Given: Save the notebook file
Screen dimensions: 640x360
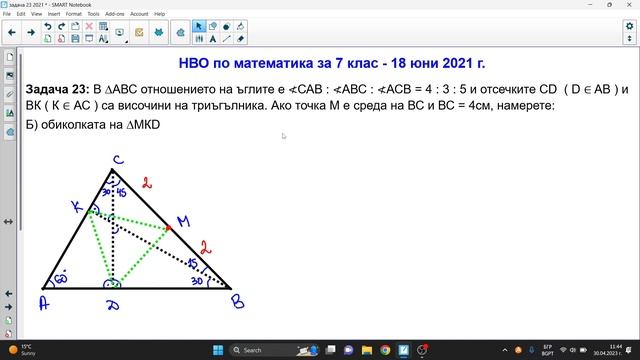Looking at the screenshot, I should pyautogui.click(x=75, y=39).
